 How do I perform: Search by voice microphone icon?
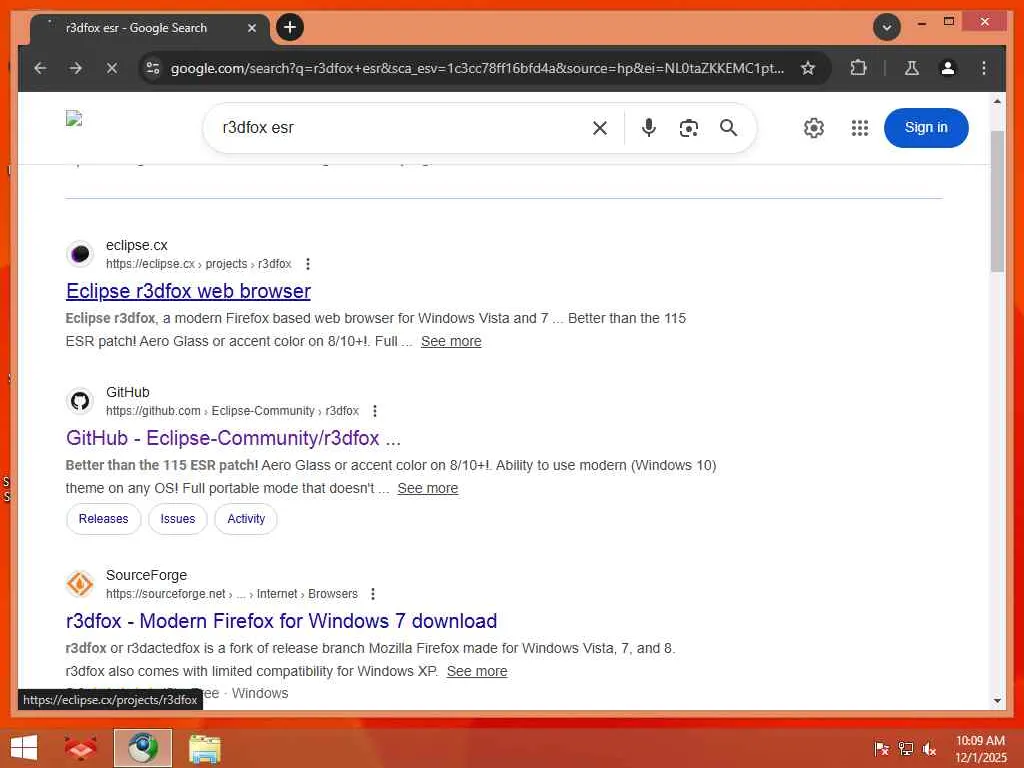648,127
